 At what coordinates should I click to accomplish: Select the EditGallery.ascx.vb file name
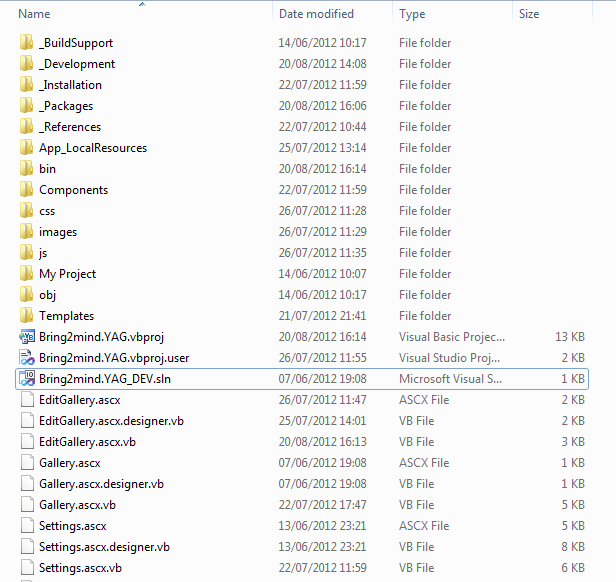88,442
